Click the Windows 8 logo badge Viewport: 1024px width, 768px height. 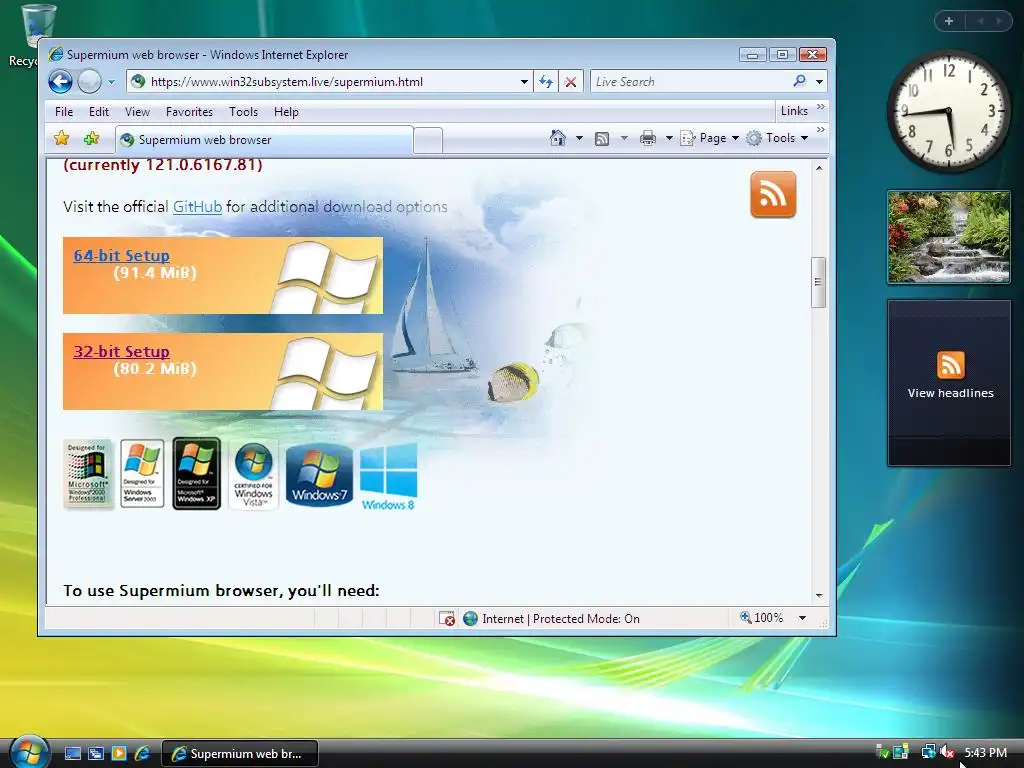click(389, 477)
